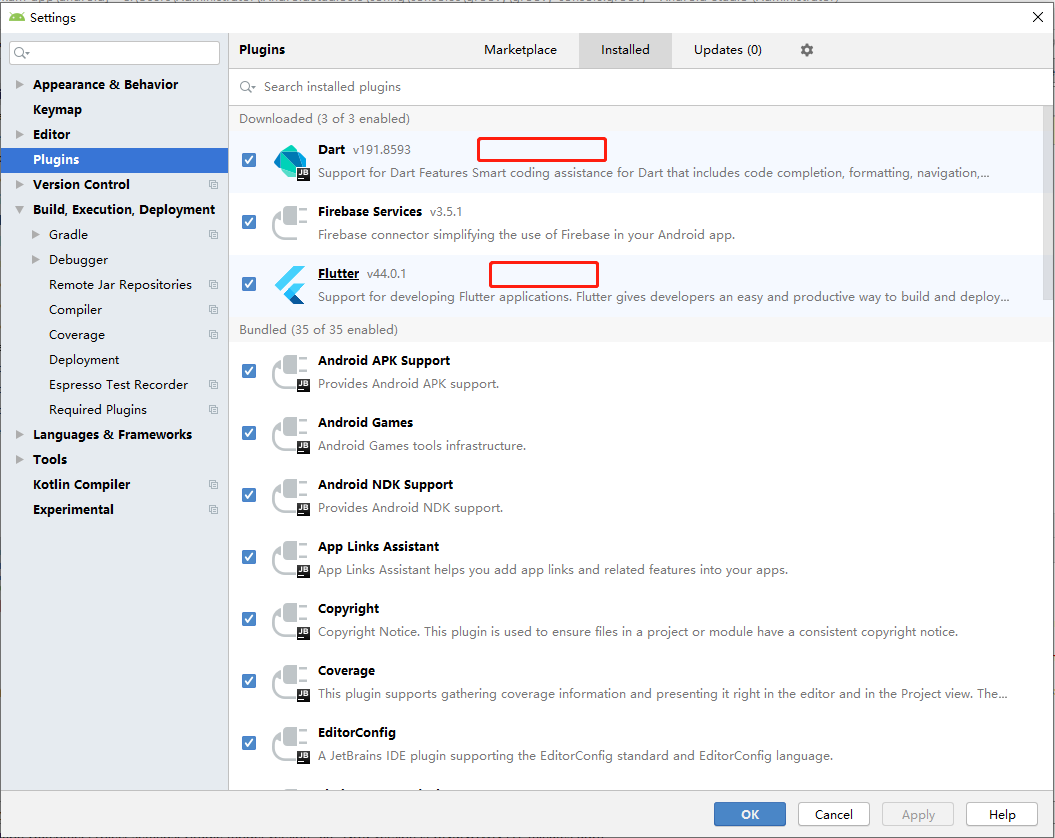This screenshot has height=838, width=1055.
Task: Toggle the EditorConfig plugin checkbox
Action: pyautogui.click(x=249, y=742)
